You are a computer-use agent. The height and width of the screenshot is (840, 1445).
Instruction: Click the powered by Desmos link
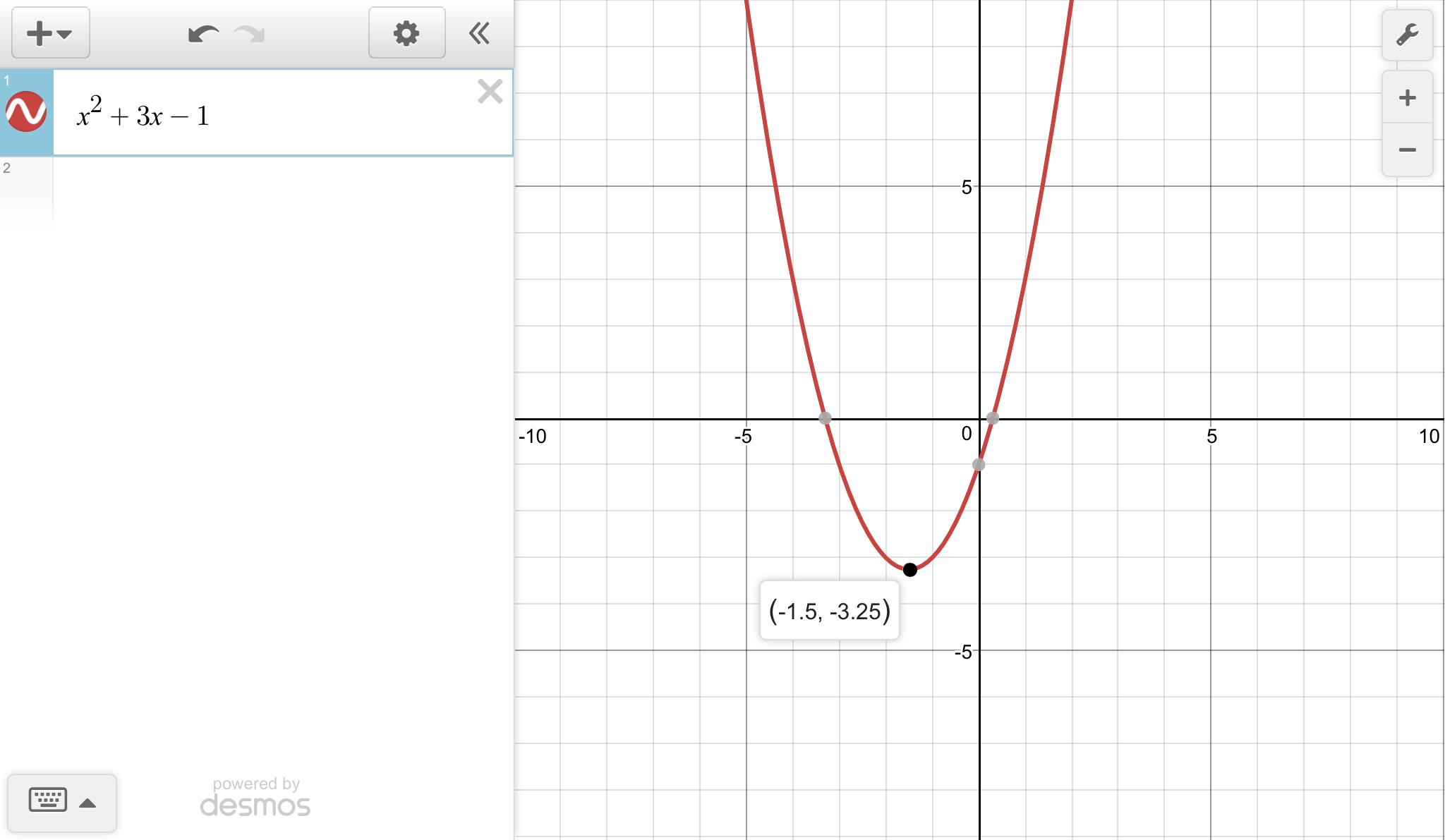click(x=255, y=798)
